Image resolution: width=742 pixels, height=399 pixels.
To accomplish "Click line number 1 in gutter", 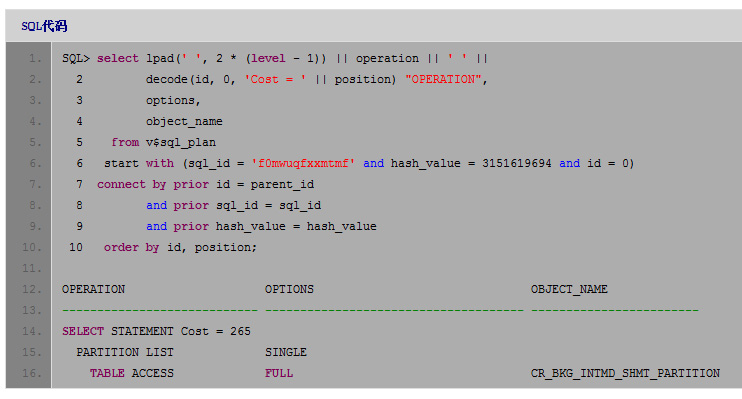I will (x=35, y=58).
